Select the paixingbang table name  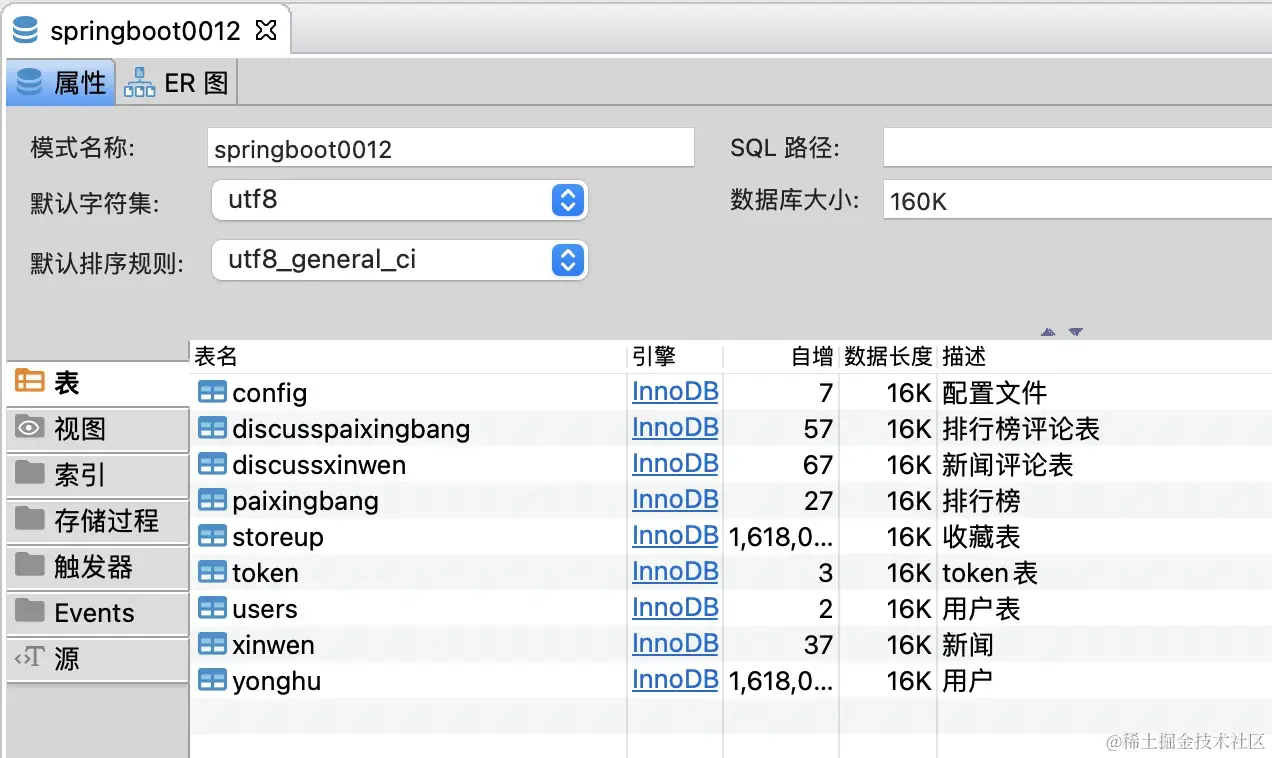point(305,502)
